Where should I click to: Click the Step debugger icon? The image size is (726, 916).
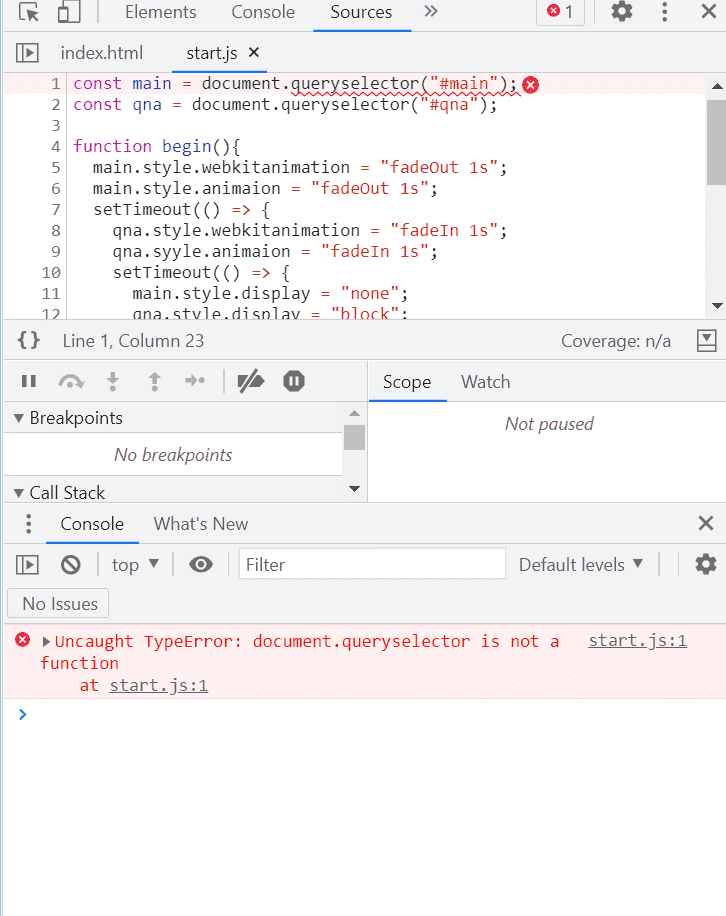pyautogui.click(x=194, y=381)
